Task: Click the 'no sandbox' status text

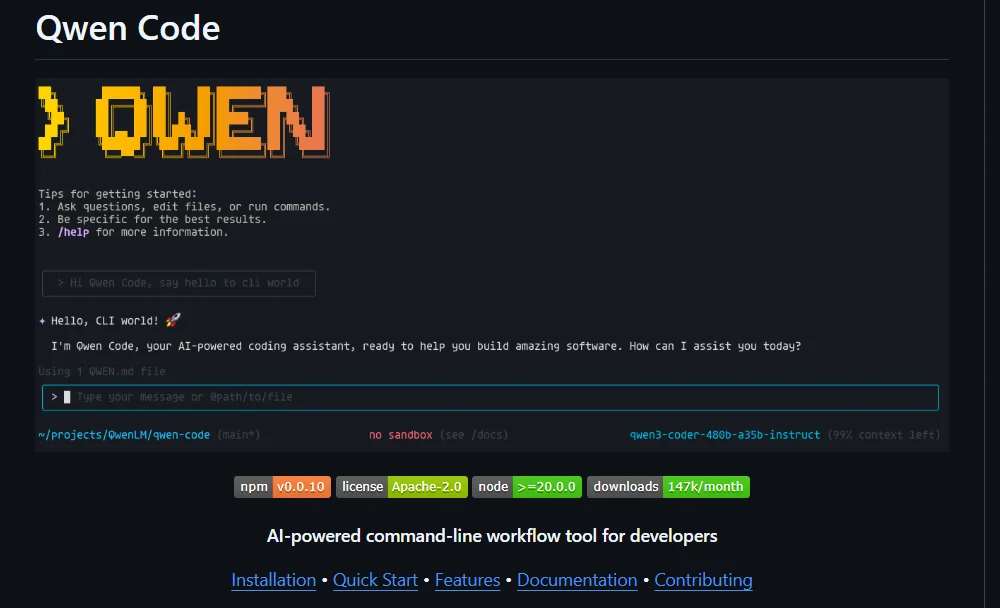Action: pyautogui.click(x=401, y=435)
